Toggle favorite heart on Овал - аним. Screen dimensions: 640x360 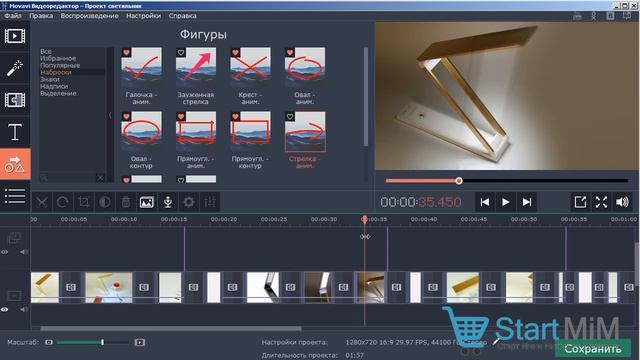point(290,53)
